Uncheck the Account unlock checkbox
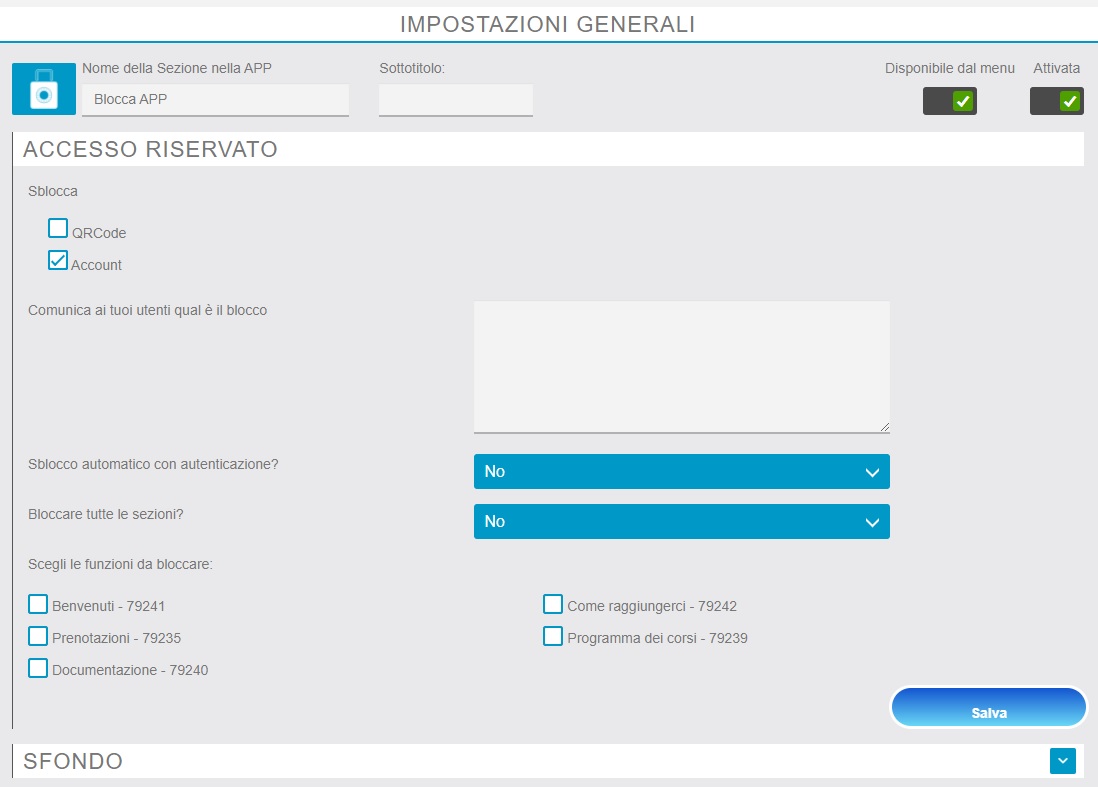1098x787 pixels. [59, 261]
